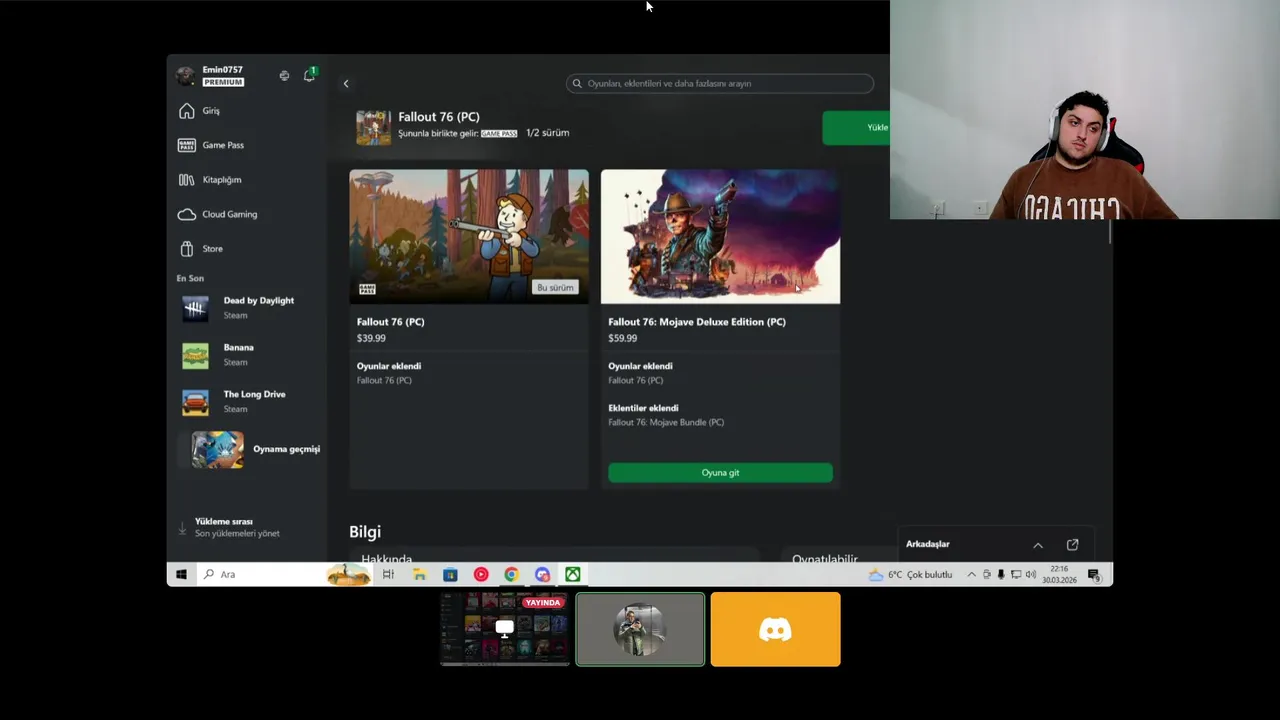1280x720 pixels.
Task: Select the YAYINDA live screen share tile
Action: pyautogui.click(x=505, y=629)
